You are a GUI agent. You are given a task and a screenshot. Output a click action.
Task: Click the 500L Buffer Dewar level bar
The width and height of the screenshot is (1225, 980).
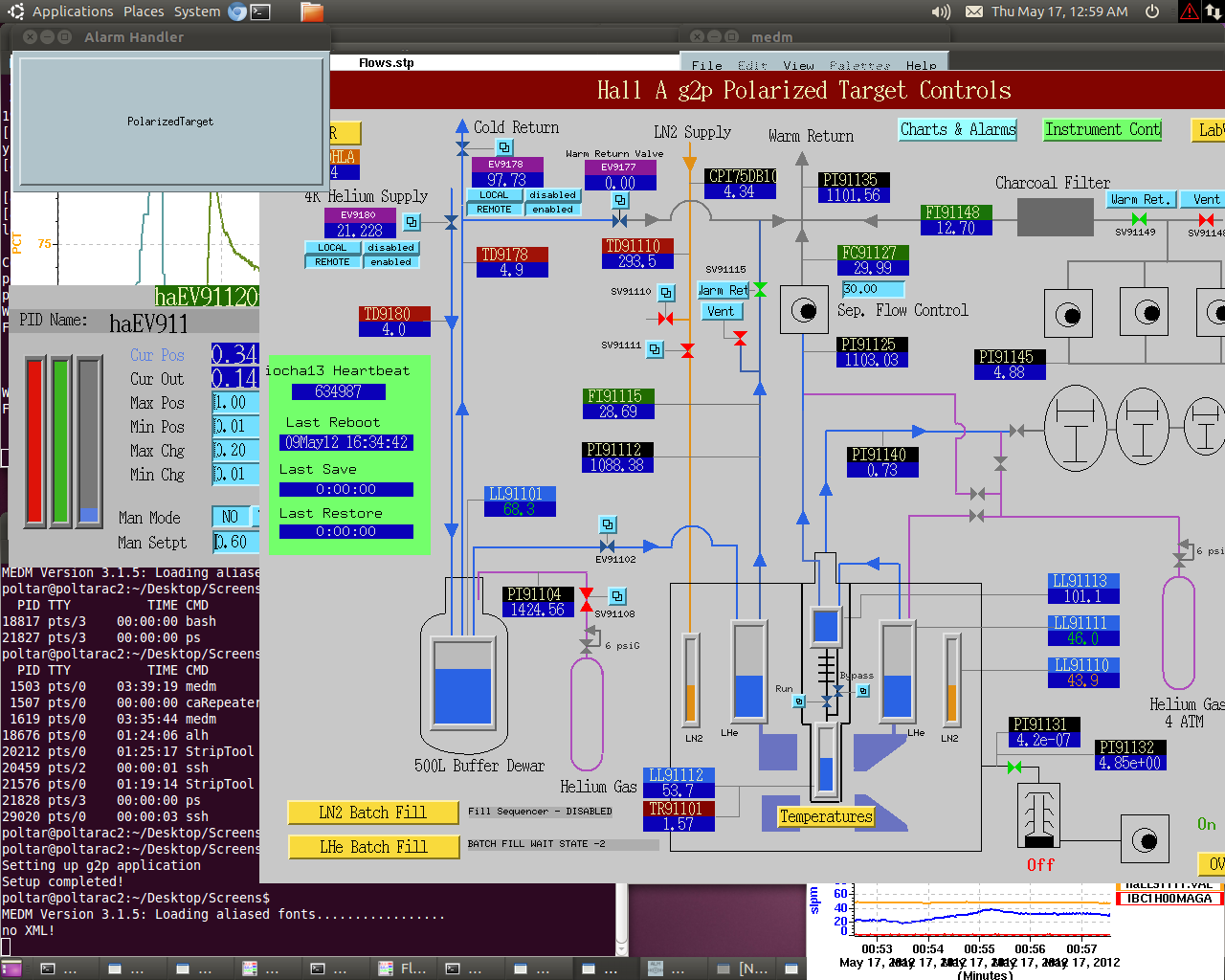[462, 684]
